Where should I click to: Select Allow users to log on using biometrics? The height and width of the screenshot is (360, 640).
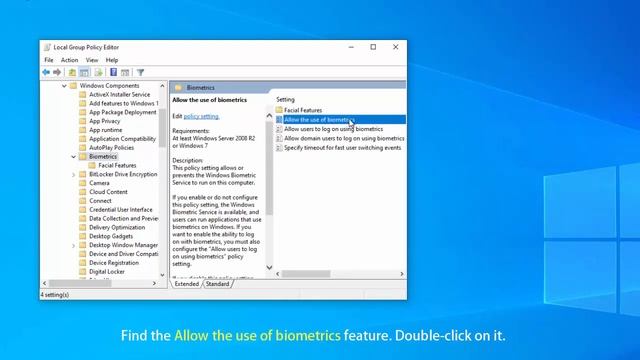pyautogui.click(x=333, y=129)
